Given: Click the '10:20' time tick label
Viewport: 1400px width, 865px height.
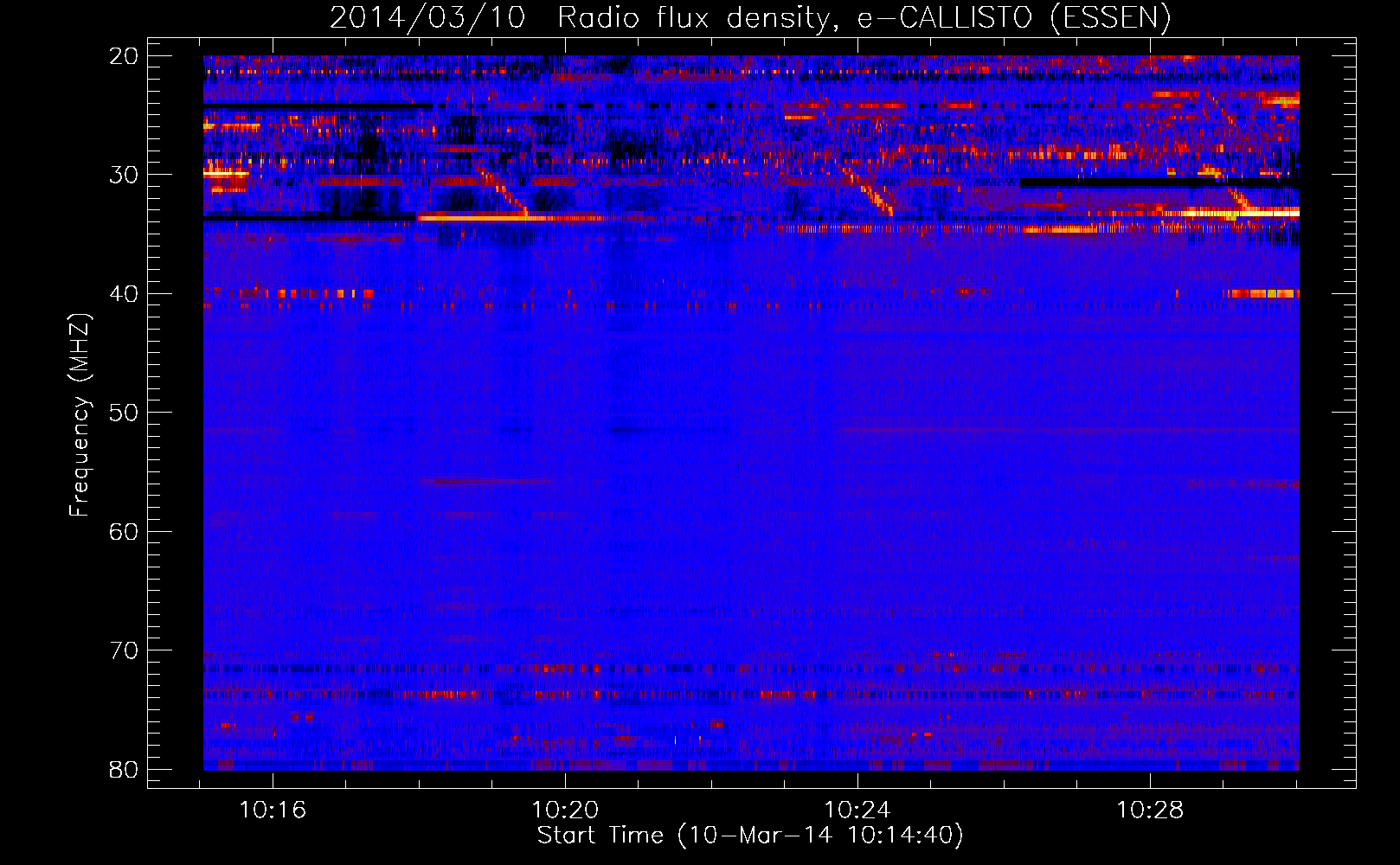Looking at the screenshot, I should coord(565,811).
